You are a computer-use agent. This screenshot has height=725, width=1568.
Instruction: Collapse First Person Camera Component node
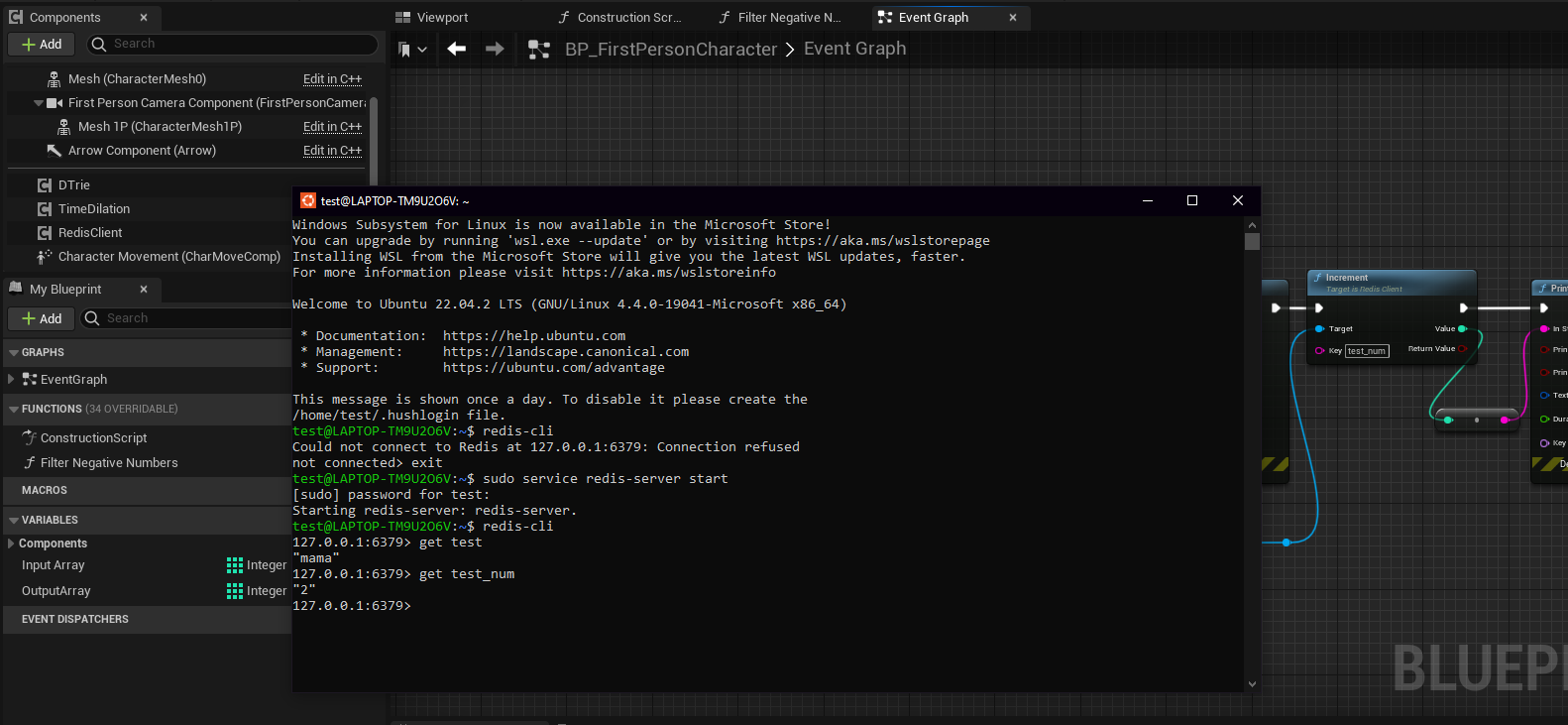coord(39,103)
